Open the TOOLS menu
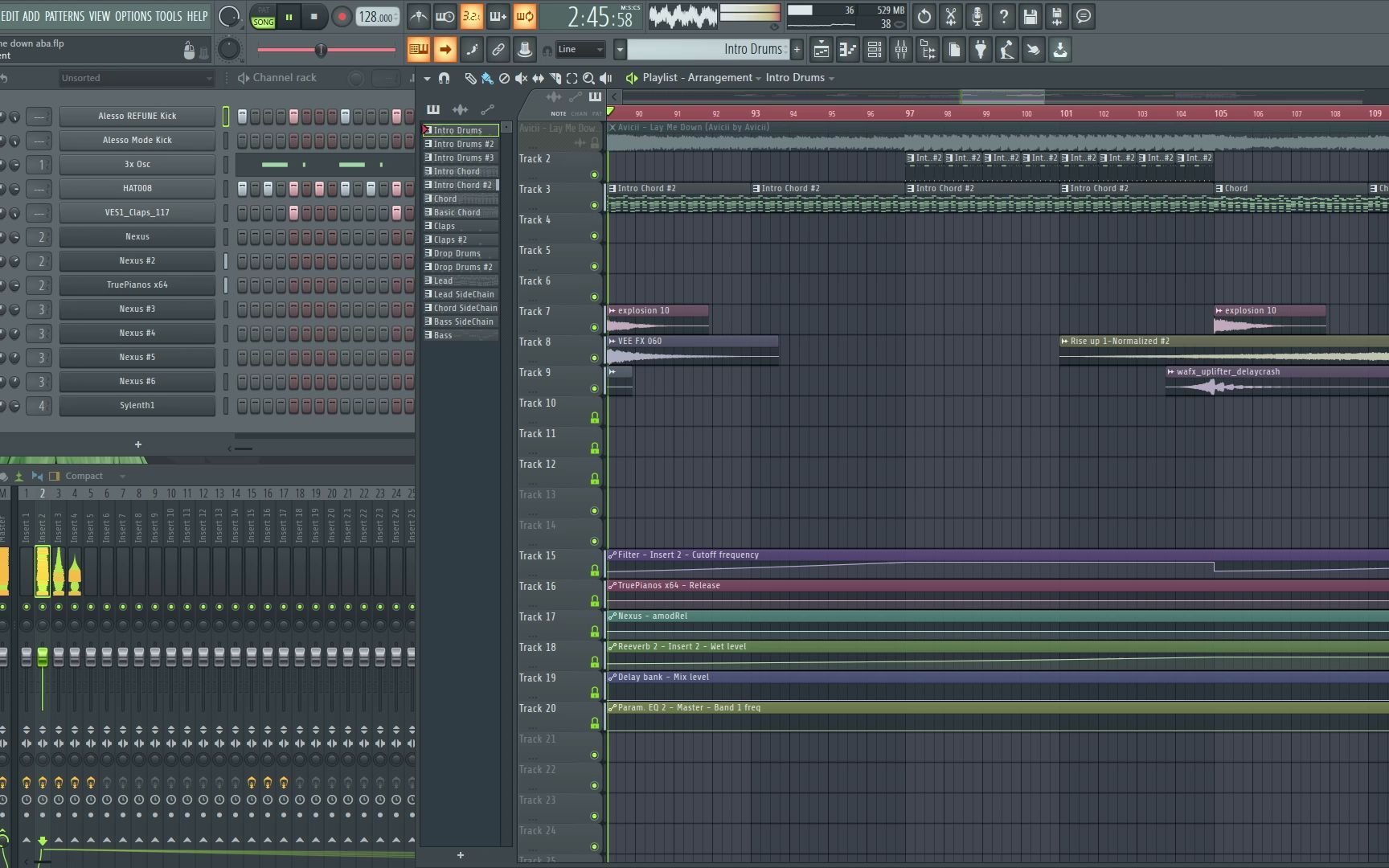The height and width of the screenshot is (868, 1389). tap(169, 16)
